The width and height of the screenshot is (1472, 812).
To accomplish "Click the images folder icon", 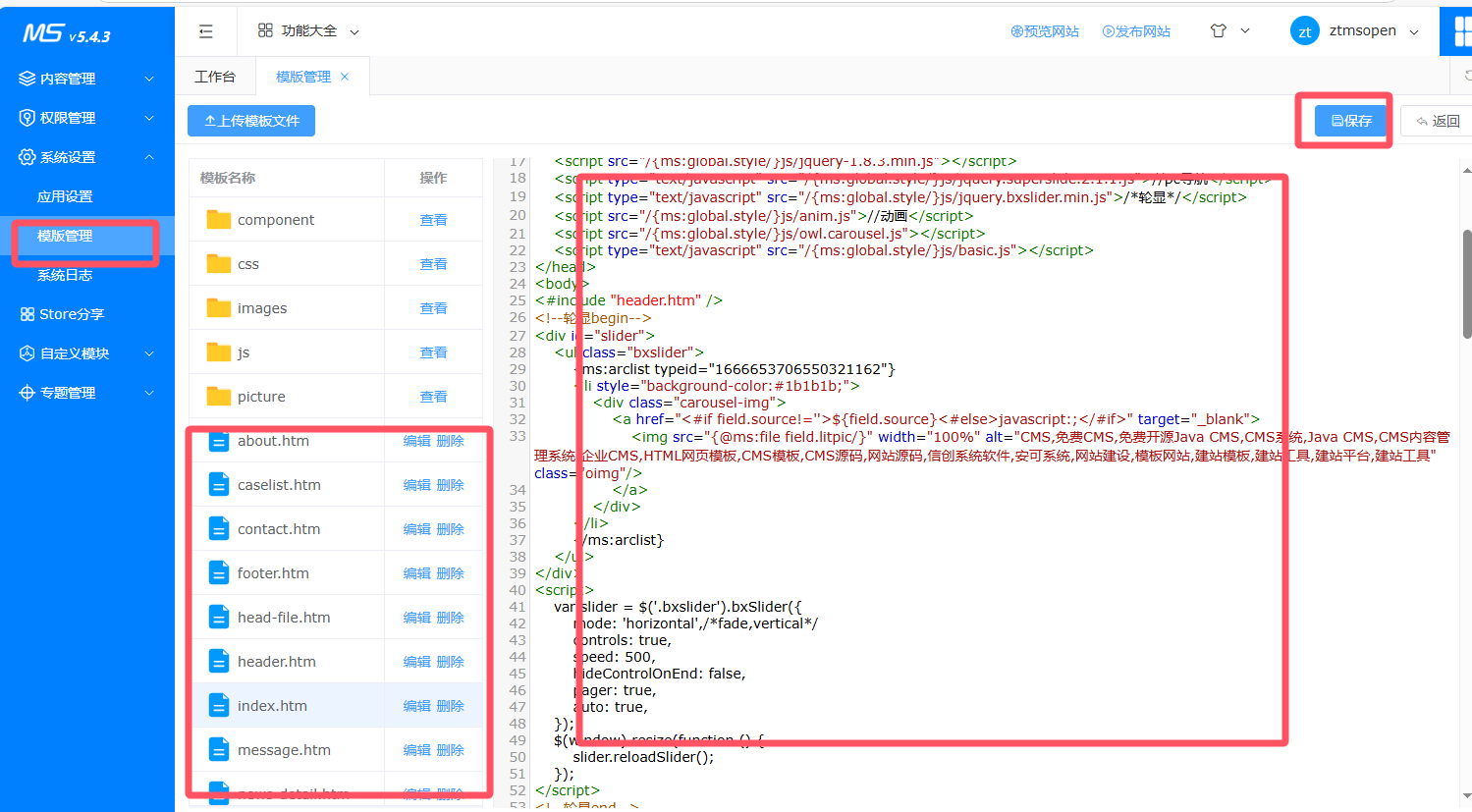I will click(x=219, y=308).
